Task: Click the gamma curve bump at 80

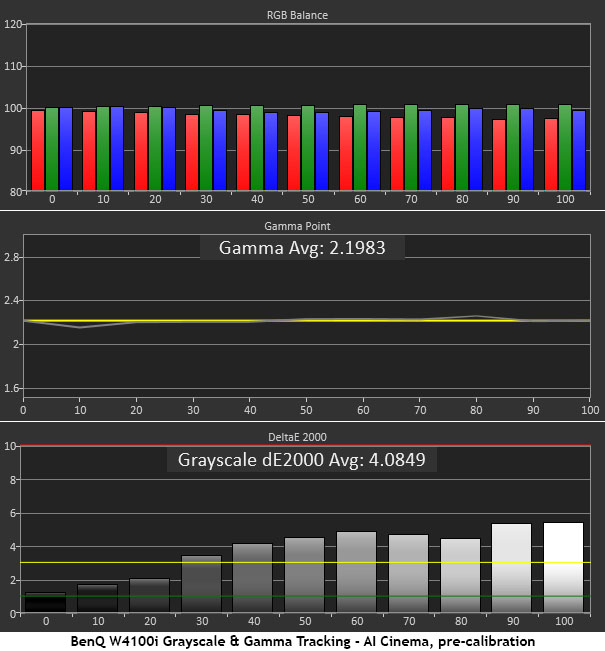Action: 477,316
